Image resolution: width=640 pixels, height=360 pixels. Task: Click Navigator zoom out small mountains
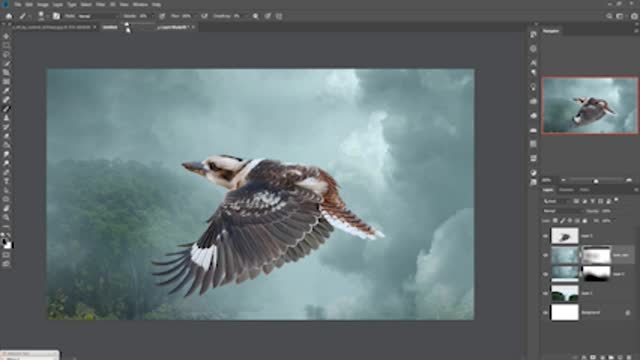tap(563, 180)
